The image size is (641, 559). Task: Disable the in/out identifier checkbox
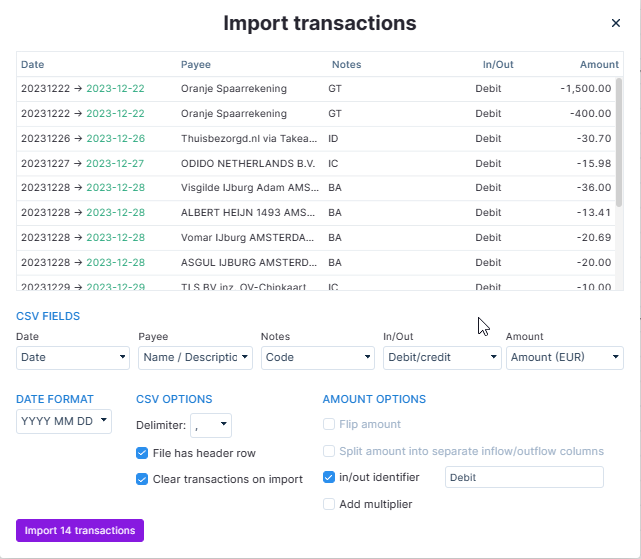coord(329,477)
